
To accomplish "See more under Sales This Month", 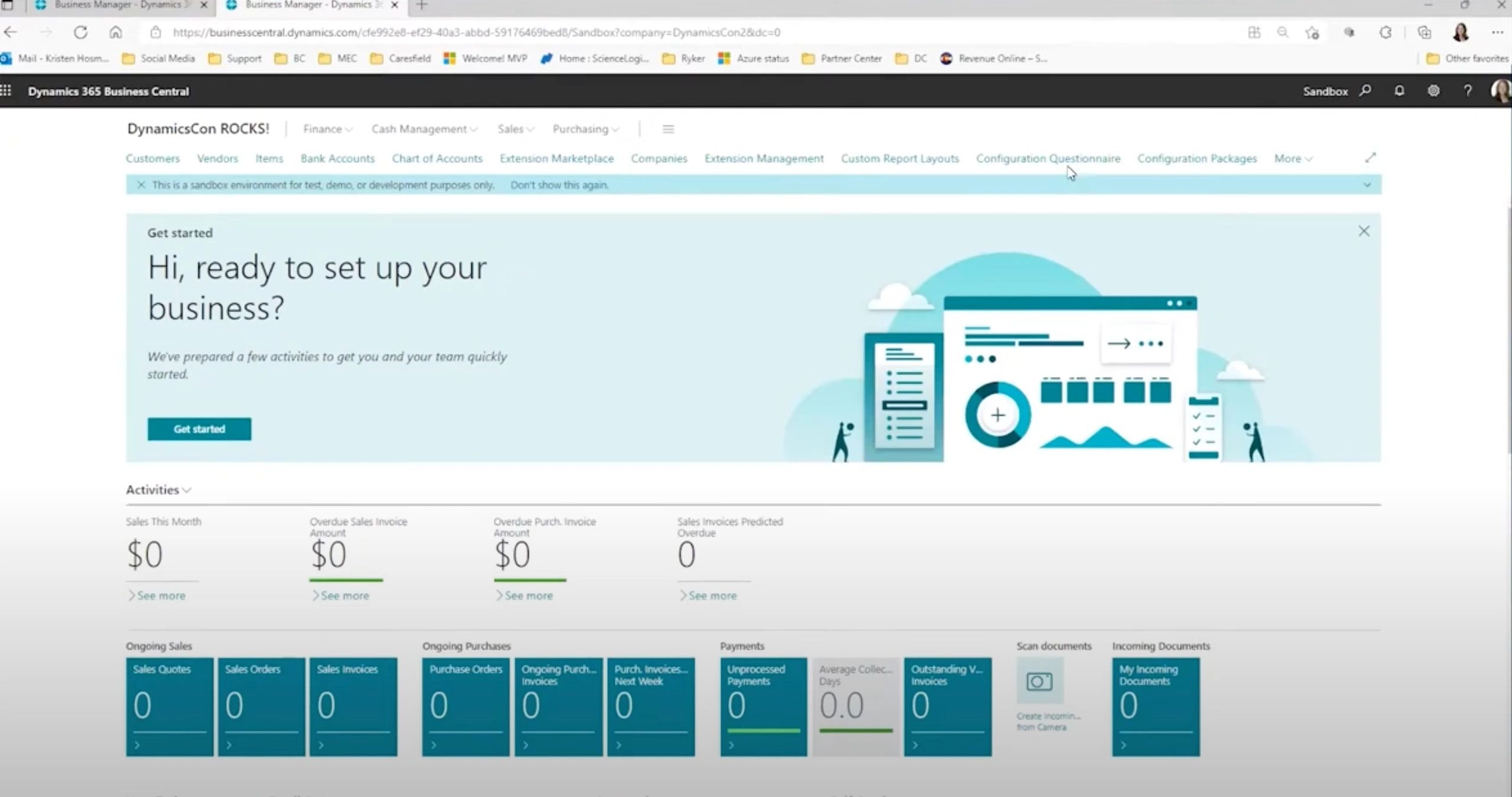I will [x=157, y=596].
